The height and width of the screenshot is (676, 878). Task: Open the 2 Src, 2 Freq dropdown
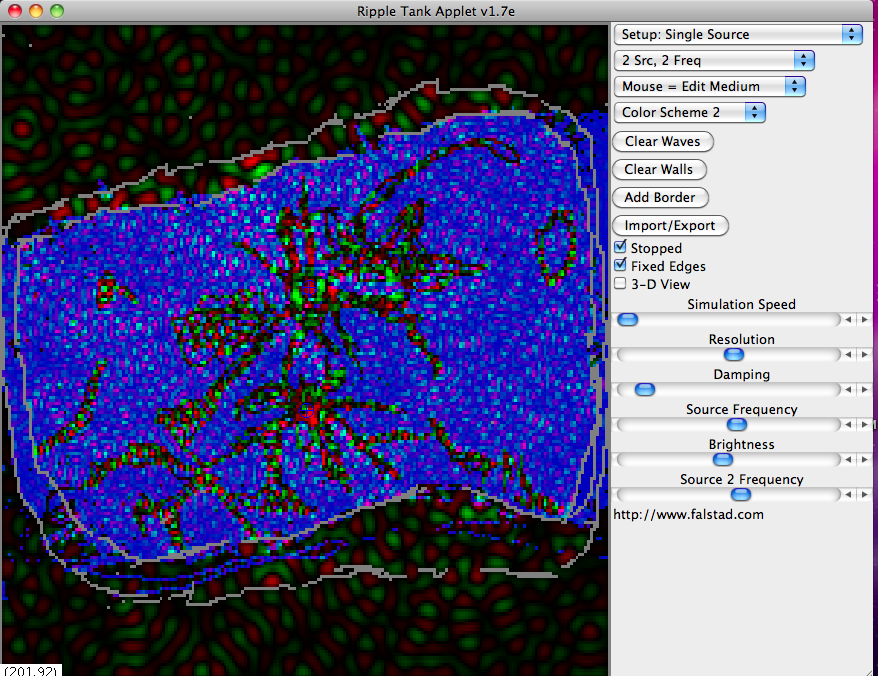coord(714,60)
